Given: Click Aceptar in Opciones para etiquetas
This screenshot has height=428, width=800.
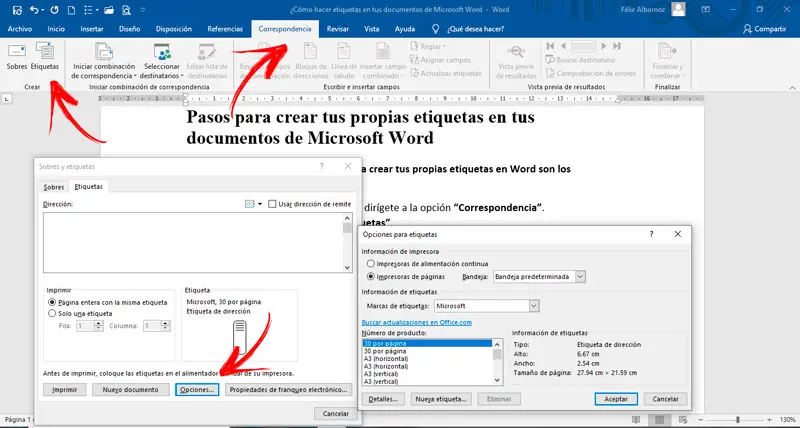Looking at the screenshot, I should pyautogui.click(x=616, y=399).
